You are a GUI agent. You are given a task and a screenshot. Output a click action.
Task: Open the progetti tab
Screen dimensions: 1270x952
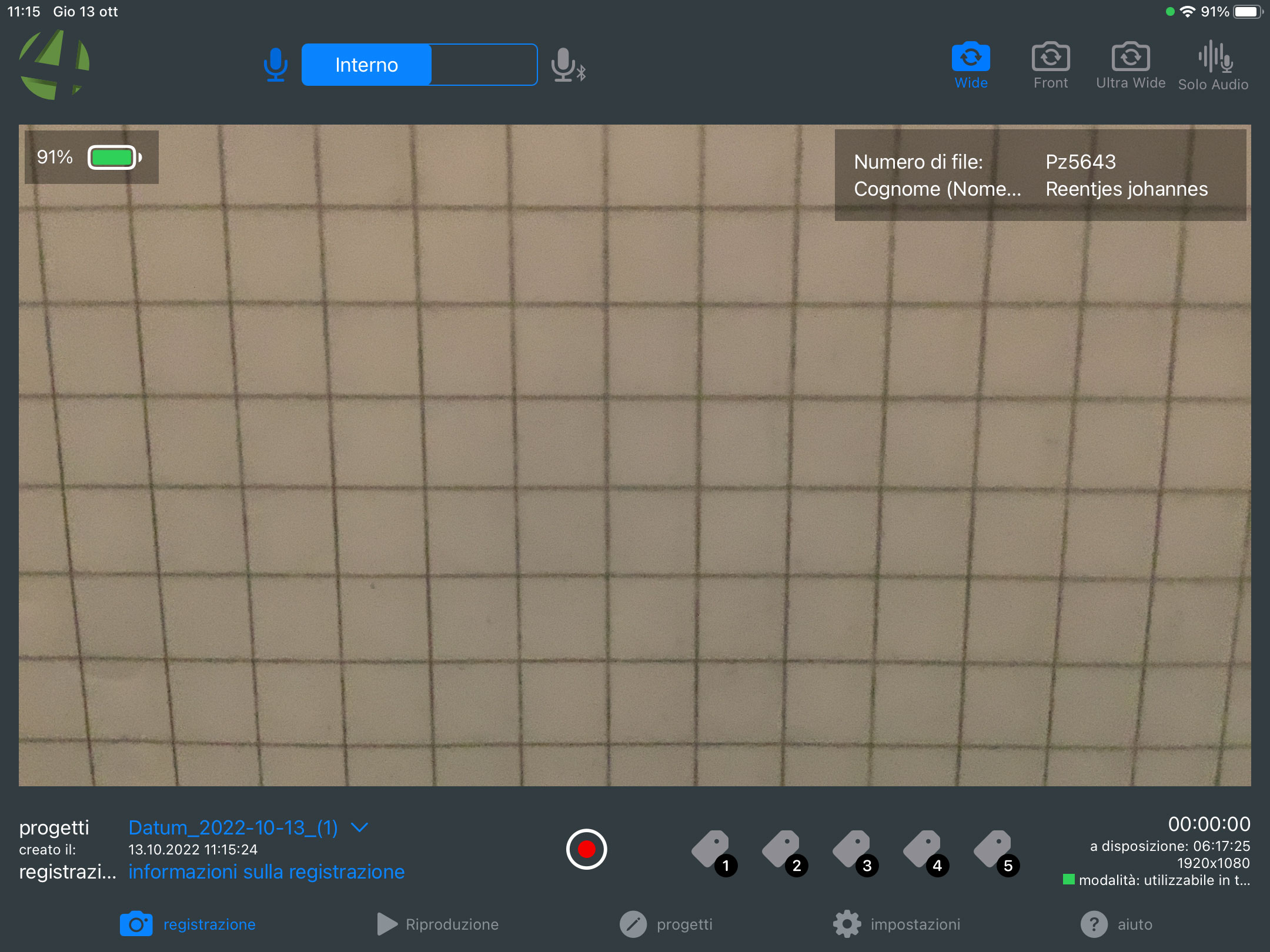666,924
